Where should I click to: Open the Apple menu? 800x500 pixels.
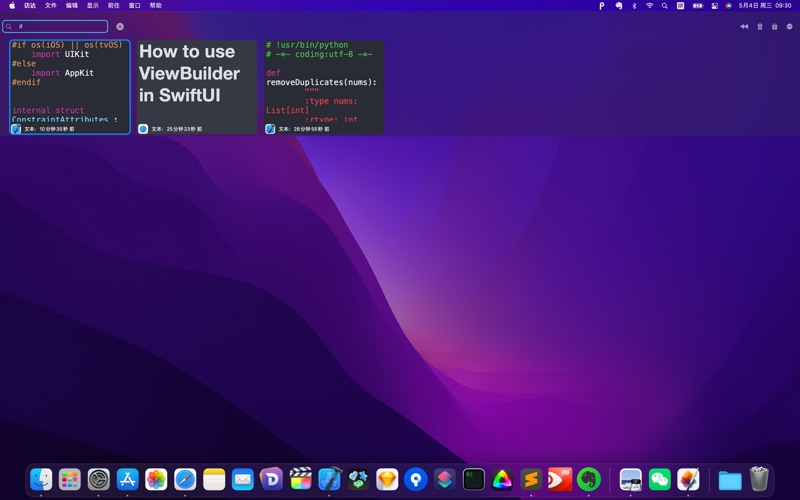click(12, 5)
